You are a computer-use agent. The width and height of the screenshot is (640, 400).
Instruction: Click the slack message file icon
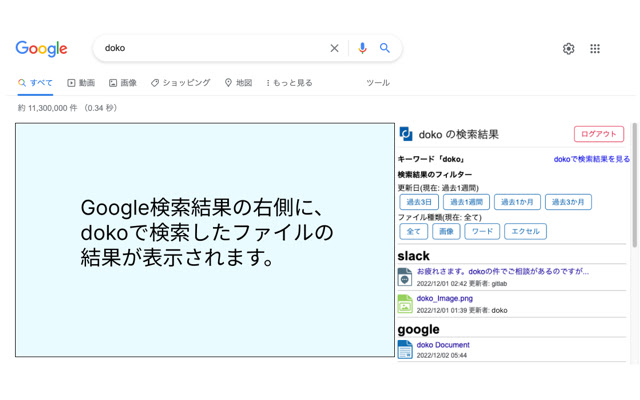[x=404, y=277]
